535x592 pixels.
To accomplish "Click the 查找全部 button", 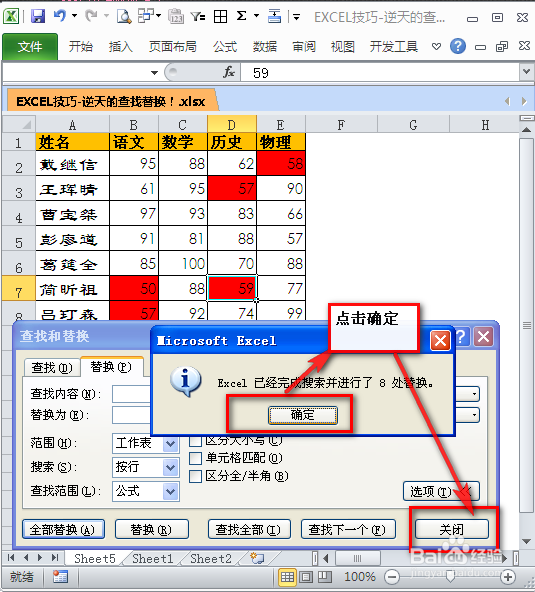I will coord(248,529).
